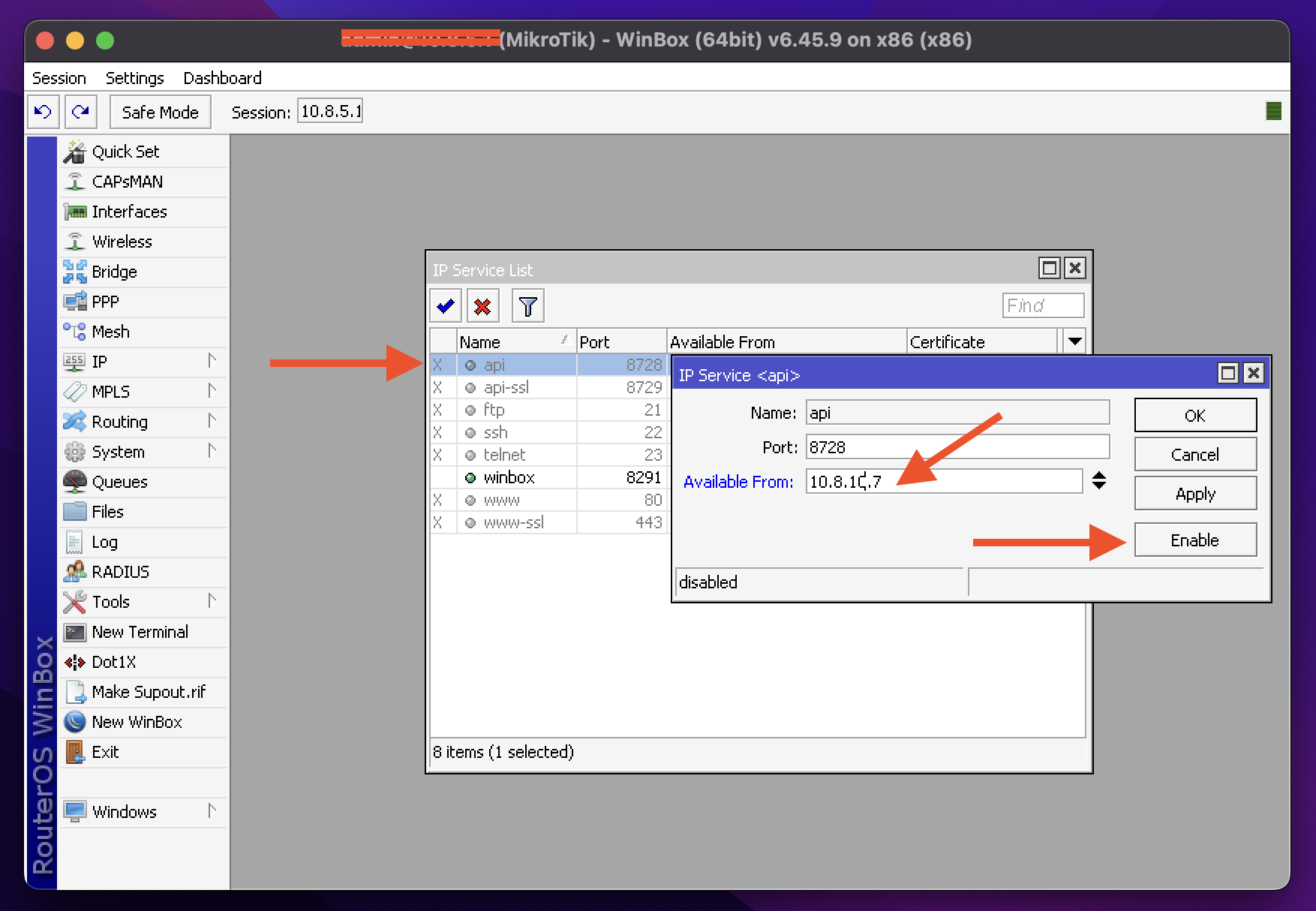Select the telnet service row
Viewport: 1316px width, 911px height.
pyautogui.click(x=548, y=455)
